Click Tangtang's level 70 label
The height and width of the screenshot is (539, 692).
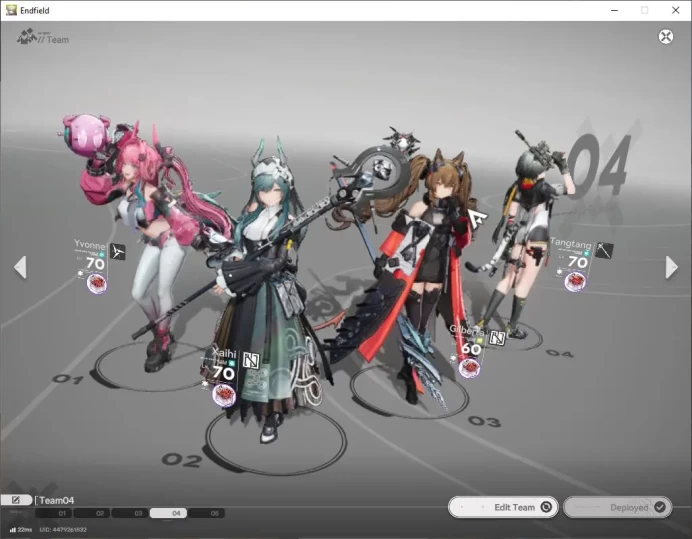[x=578, y=262]
